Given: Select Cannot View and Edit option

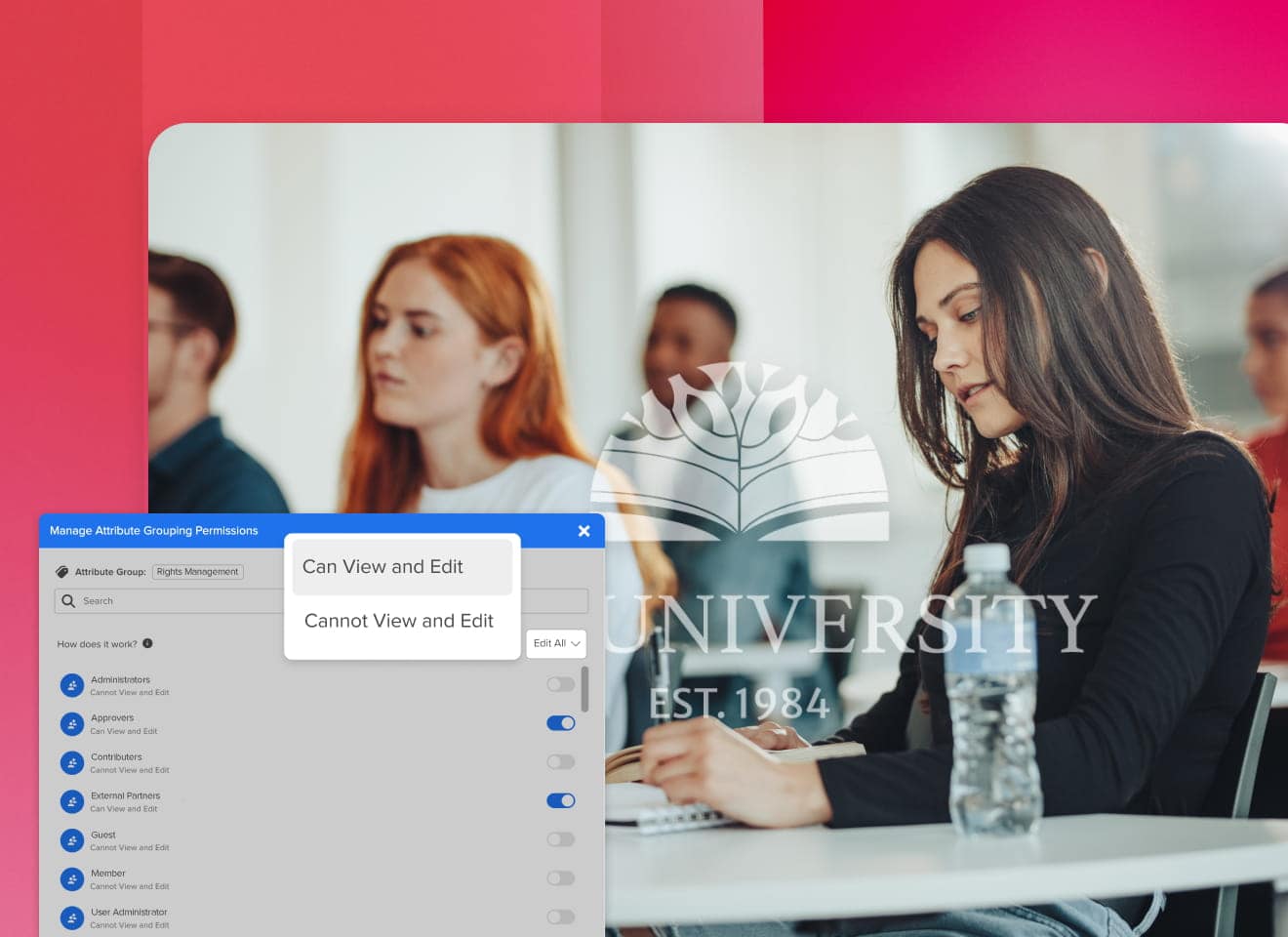Looking at the screenshot, I should point(399,621).
